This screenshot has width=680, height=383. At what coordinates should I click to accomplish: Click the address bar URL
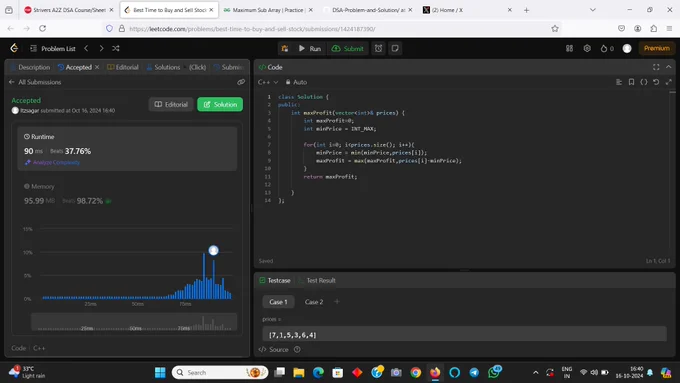click(252, 29)
